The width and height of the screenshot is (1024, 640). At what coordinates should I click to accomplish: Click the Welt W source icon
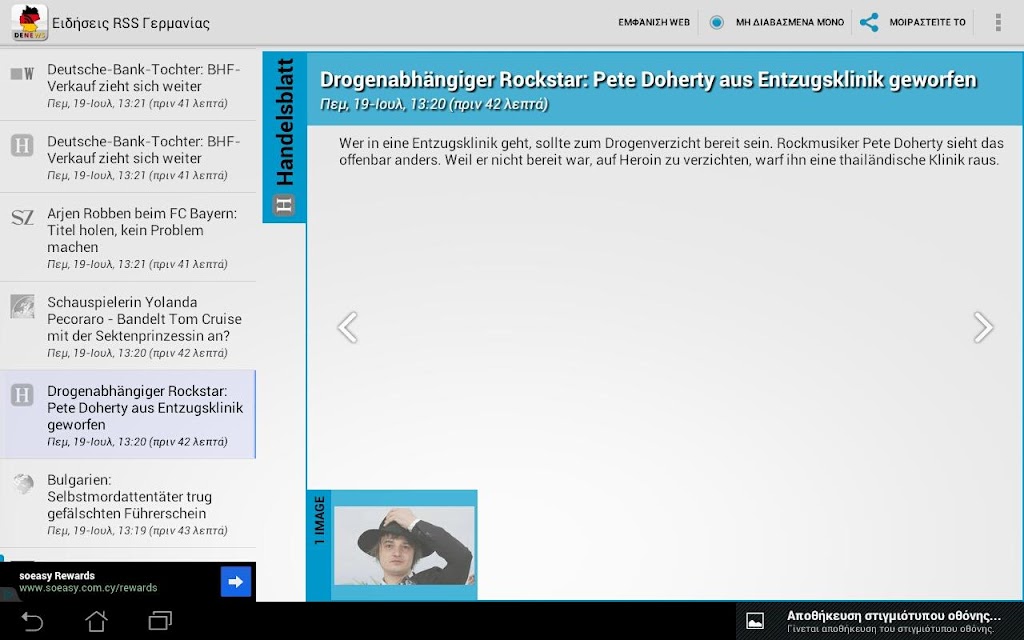click(22, 74)
